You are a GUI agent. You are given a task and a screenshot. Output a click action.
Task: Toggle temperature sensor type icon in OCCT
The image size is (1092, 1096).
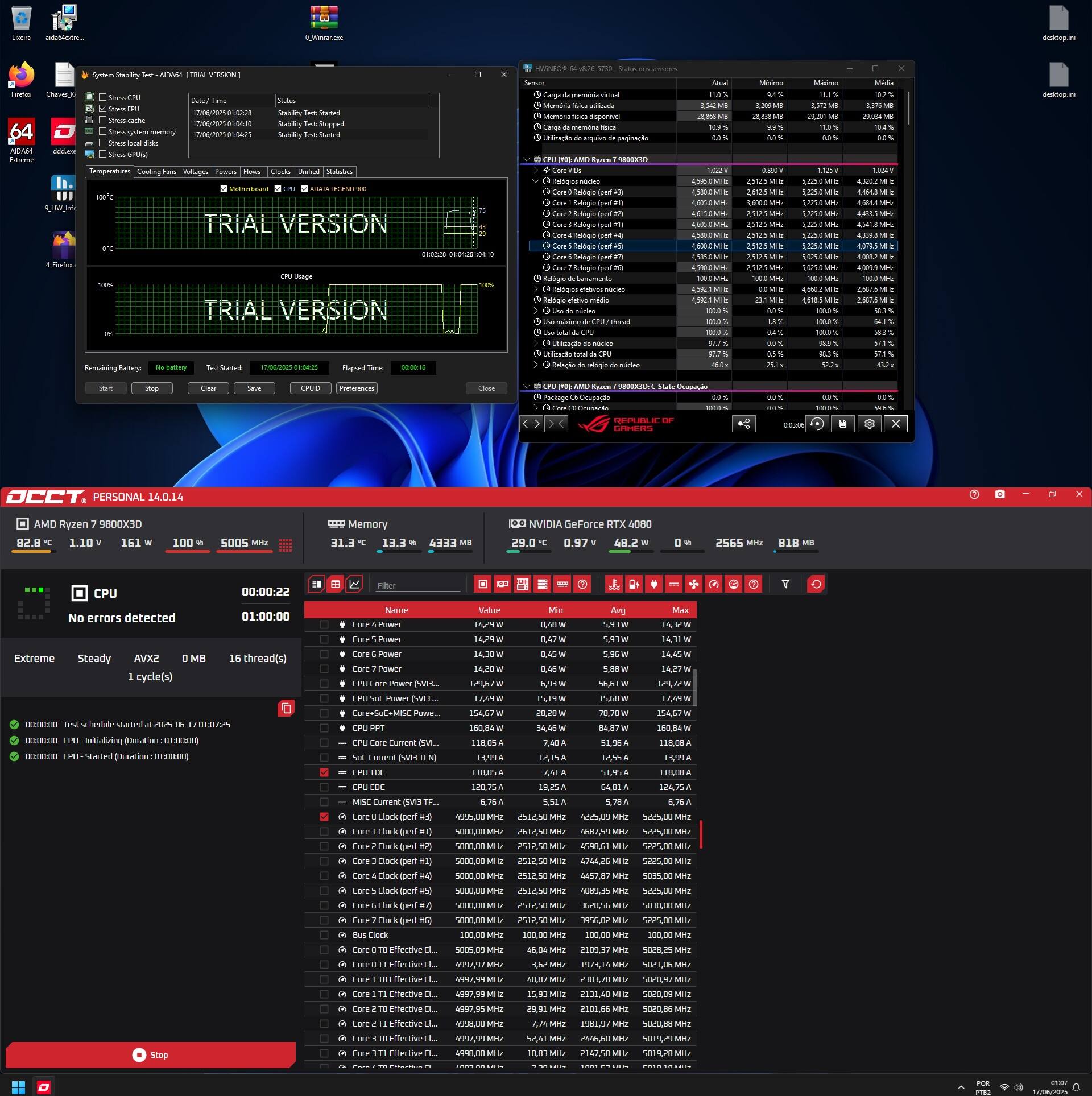click(614, 584)
